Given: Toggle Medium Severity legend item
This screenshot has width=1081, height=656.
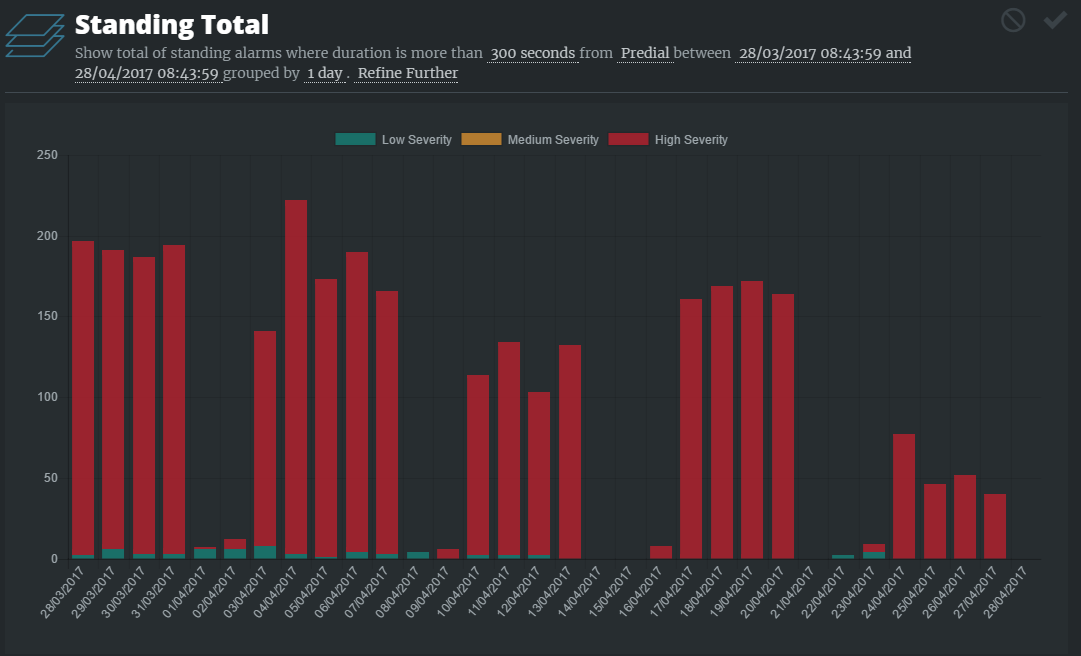Looking at the screenshot, I should tap(530, 140).
